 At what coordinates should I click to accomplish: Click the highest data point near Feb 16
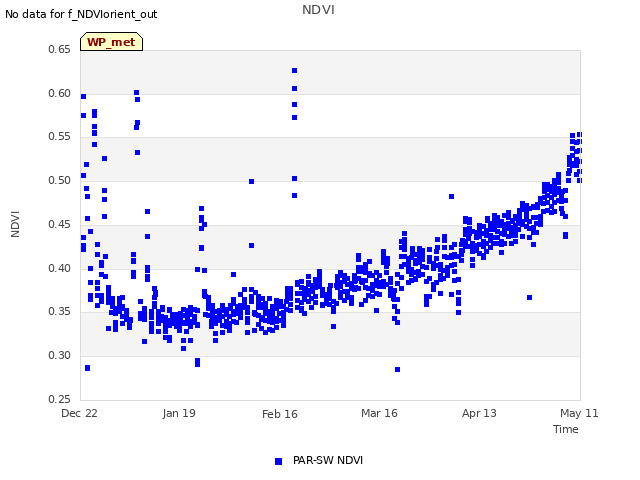click(x=294, y=71)
